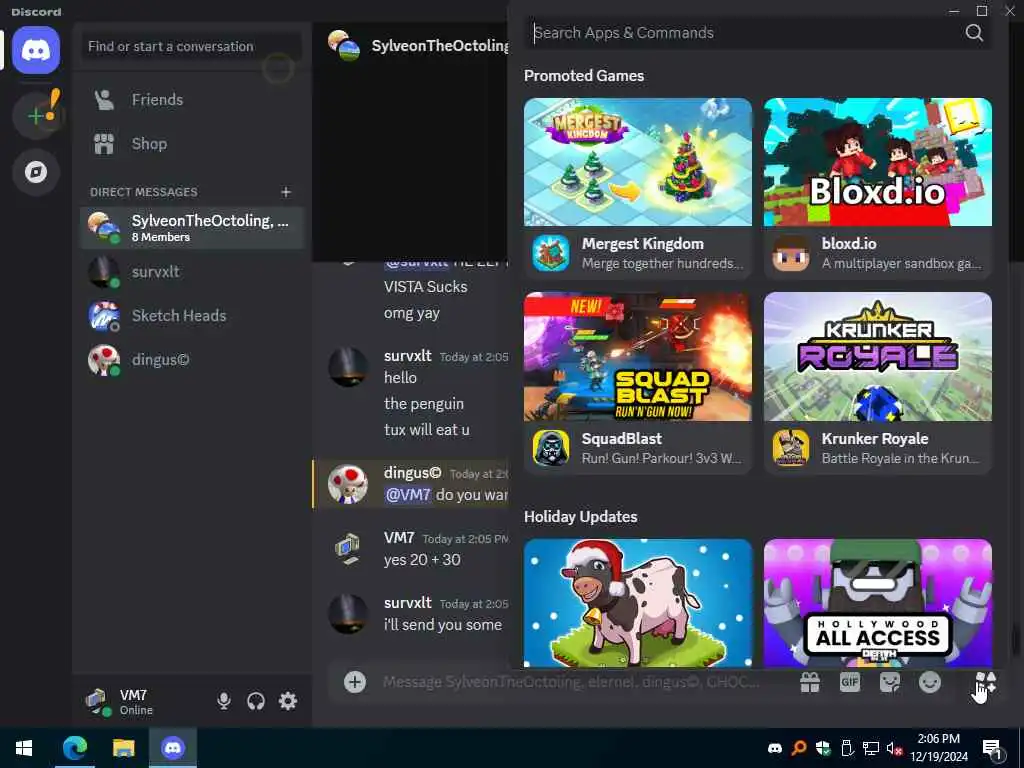Open User Settings gear
1024x768 pixels.
click(288, 701)
